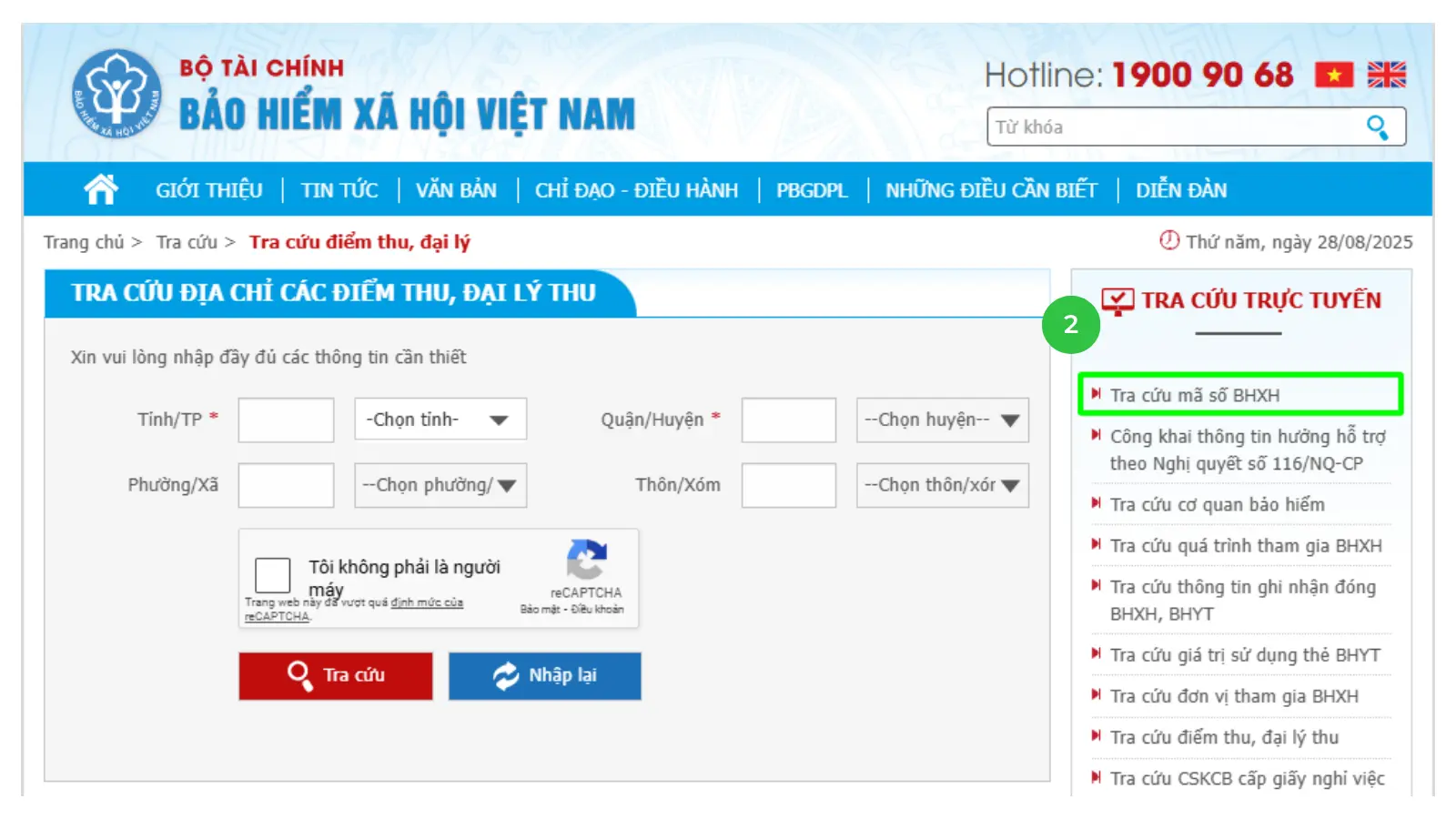
Task: Open the Giới thiệu menu
Action: pyautogui.click(x=209, y=190)
